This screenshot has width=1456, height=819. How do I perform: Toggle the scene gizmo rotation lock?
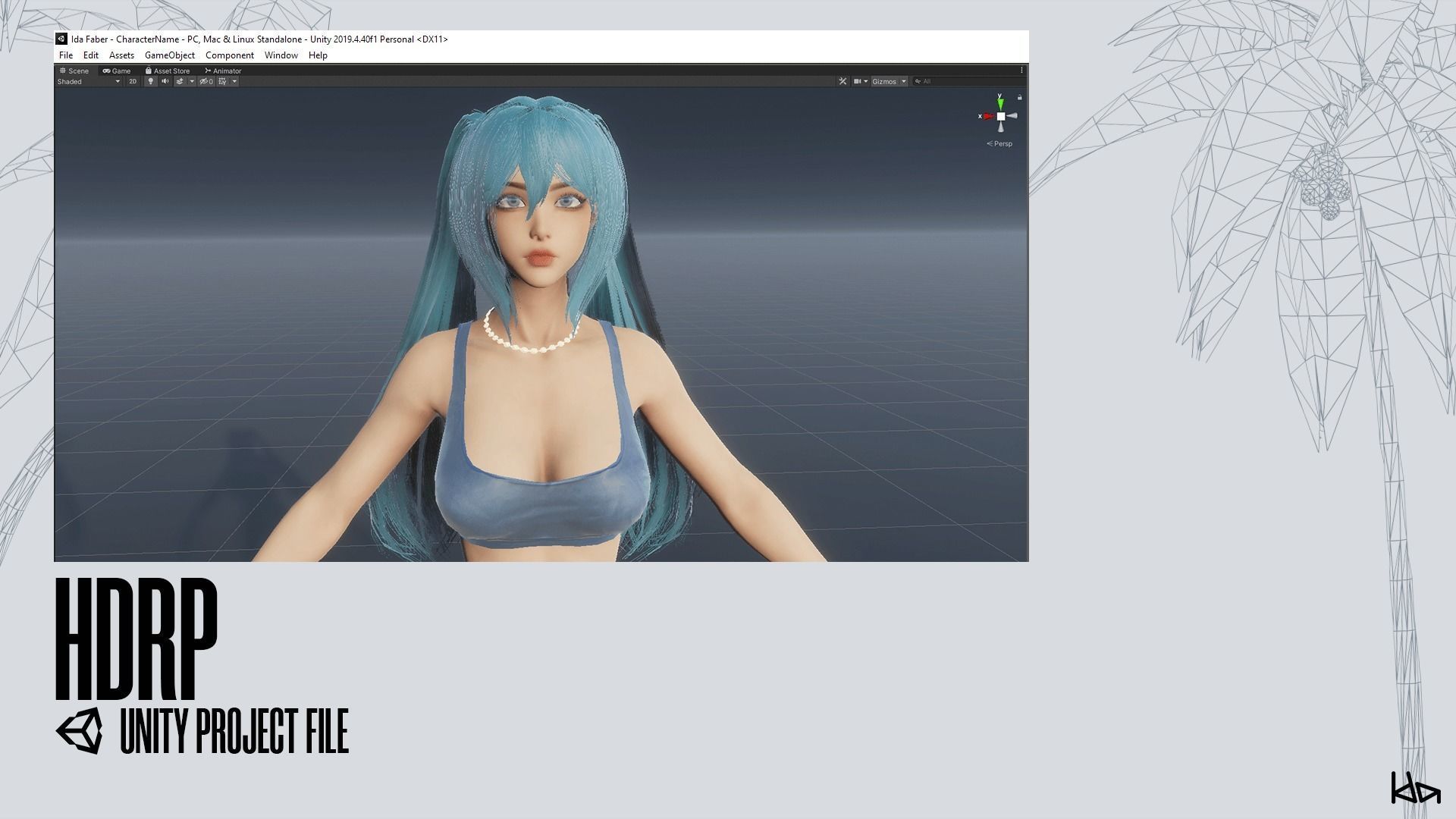[x=1020, y=98]
